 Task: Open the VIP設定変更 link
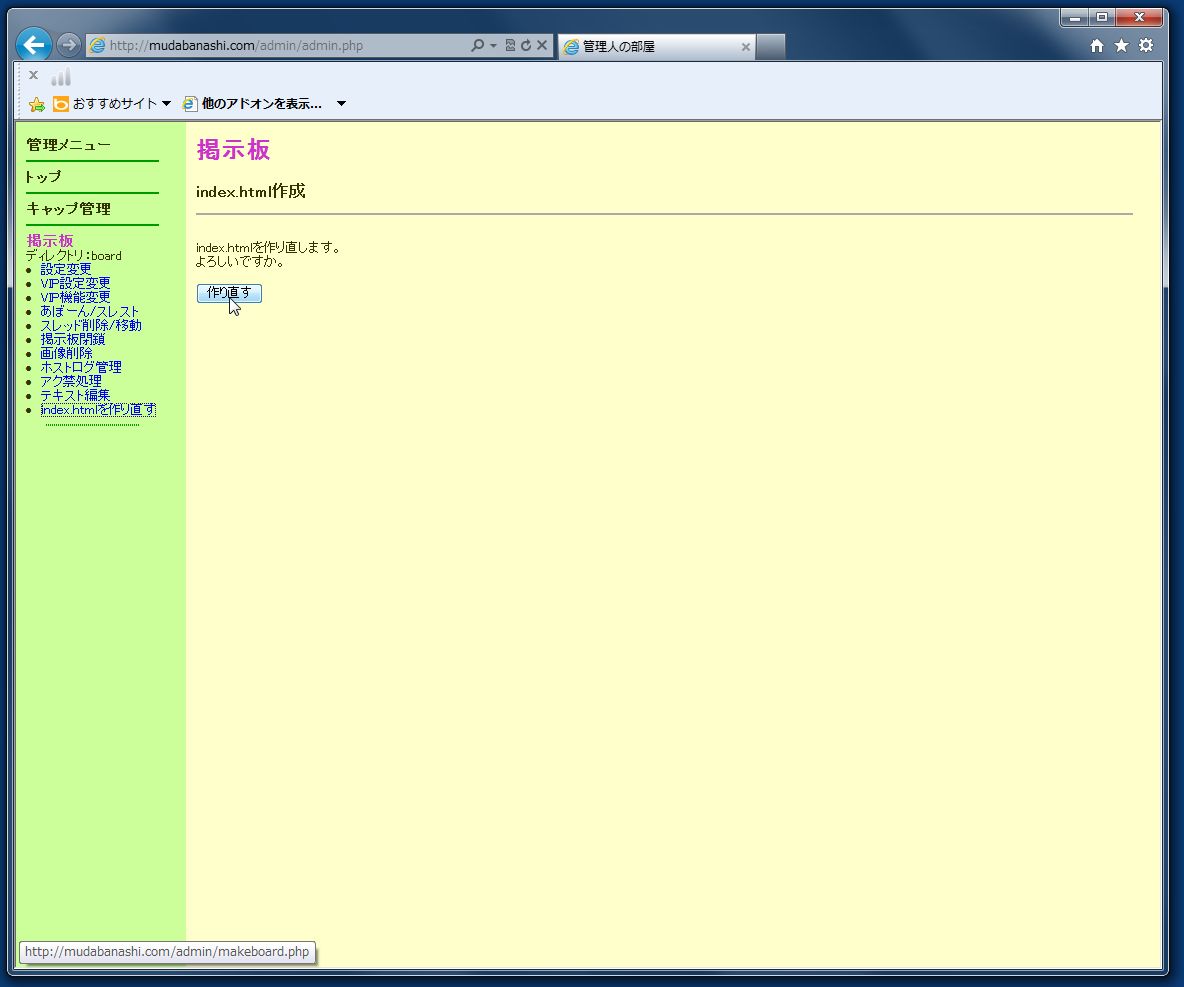[x=76, y=282]
